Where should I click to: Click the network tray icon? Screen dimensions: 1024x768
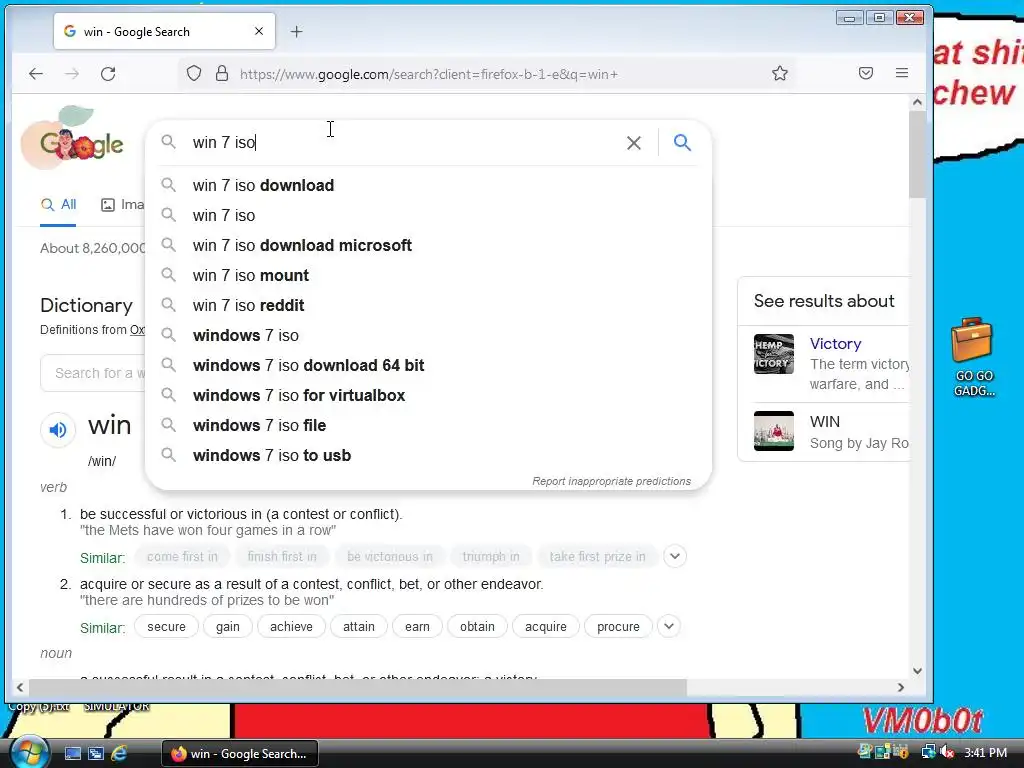coord(928,752)
